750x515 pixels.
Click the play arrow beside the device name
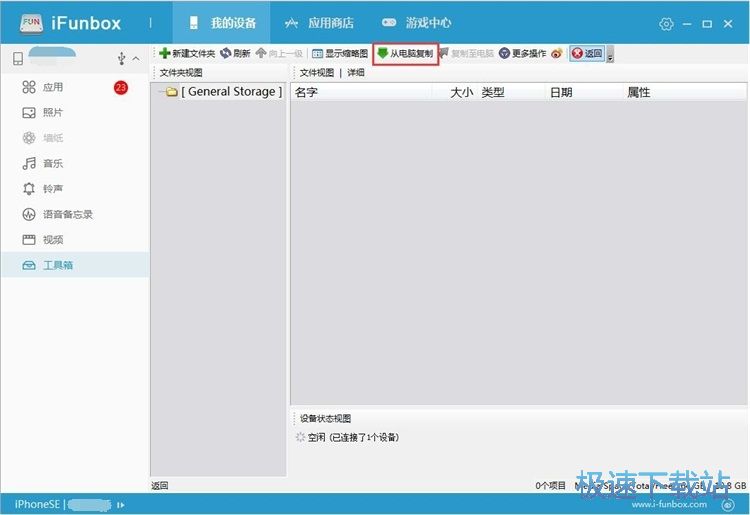pyautogui.click(x=121, y=505)
